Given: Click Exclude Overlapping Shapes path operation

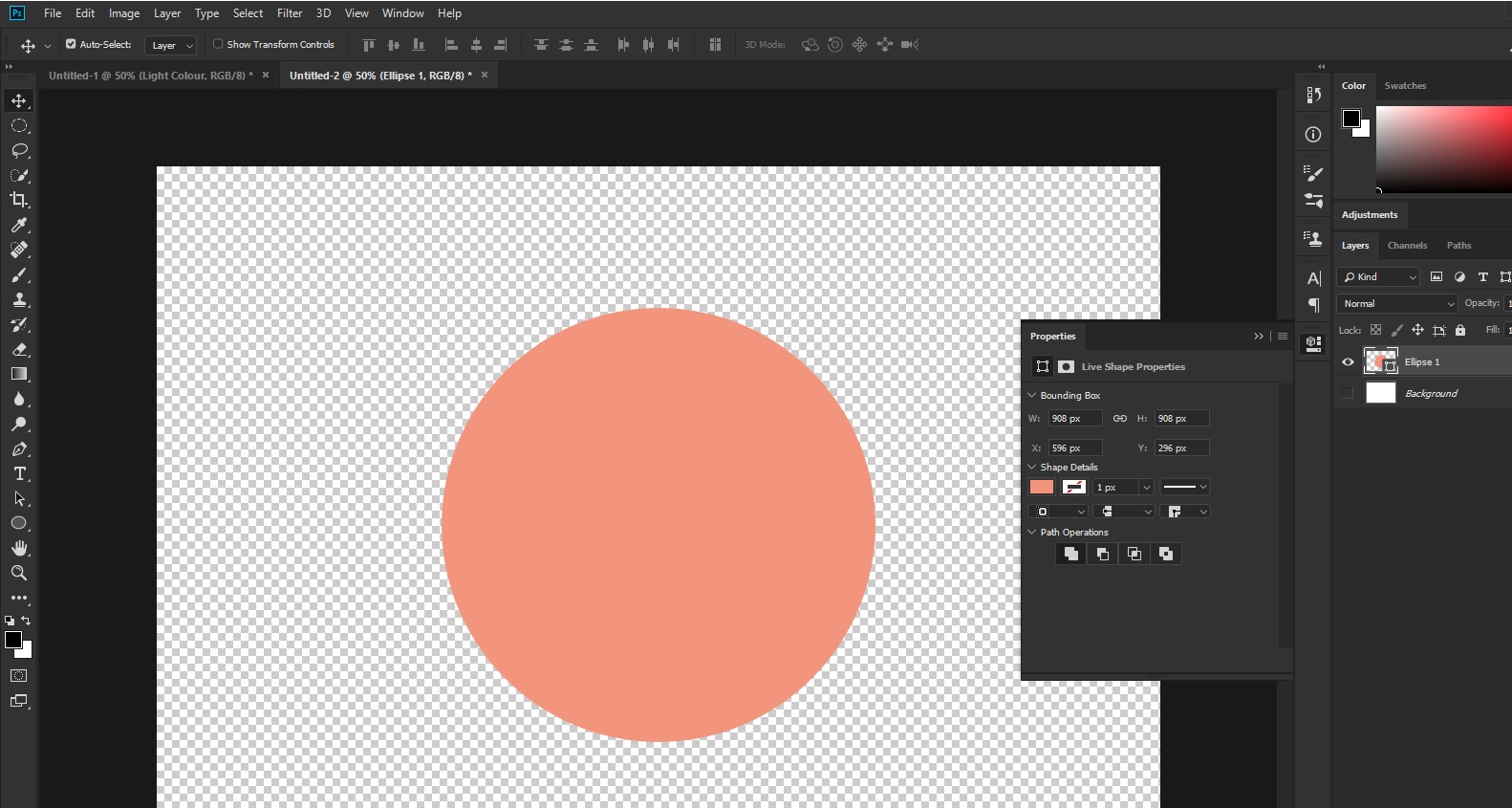Looking at the screenshot, I should [x=1166, y=554].
